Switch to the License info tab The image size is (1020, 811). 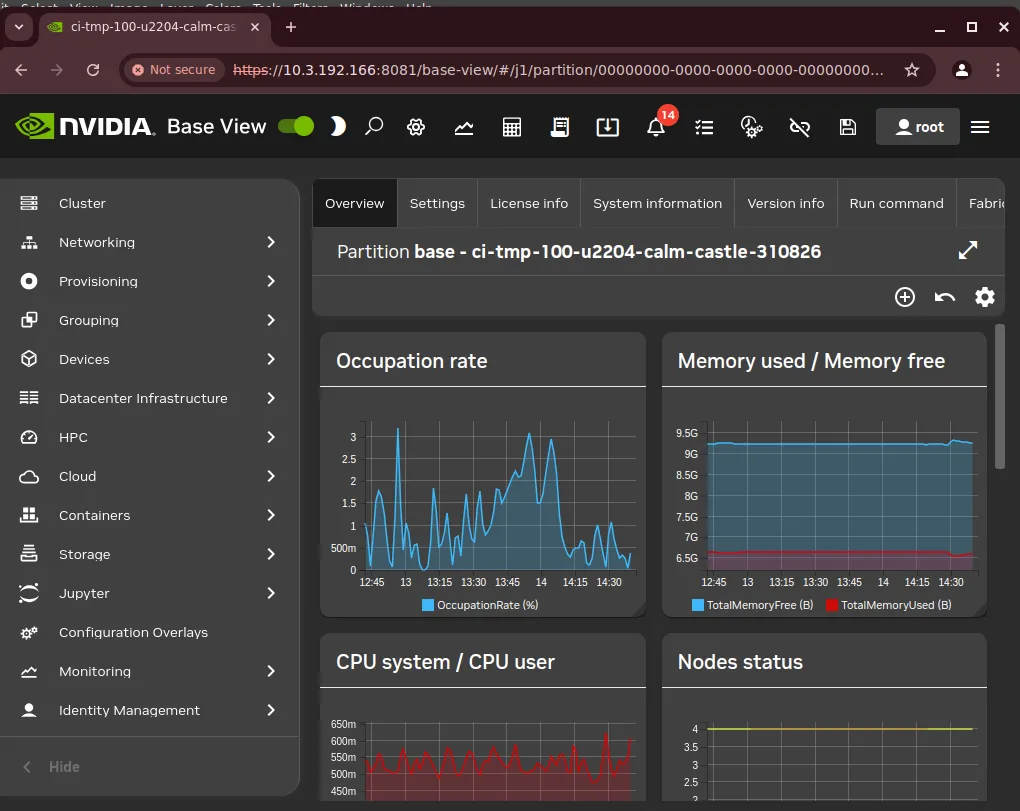pyautogui.click(x=529, y=203)
